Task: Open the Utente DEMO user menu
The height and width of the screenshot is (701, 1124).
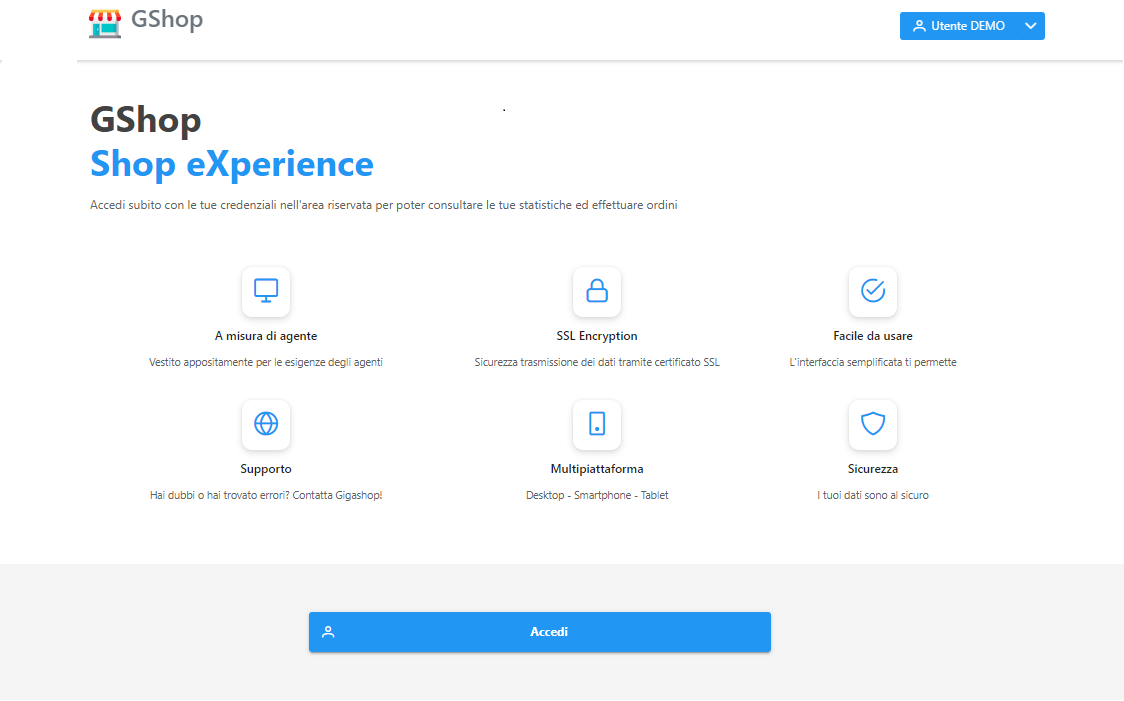Action: click(x=967, y=26)
